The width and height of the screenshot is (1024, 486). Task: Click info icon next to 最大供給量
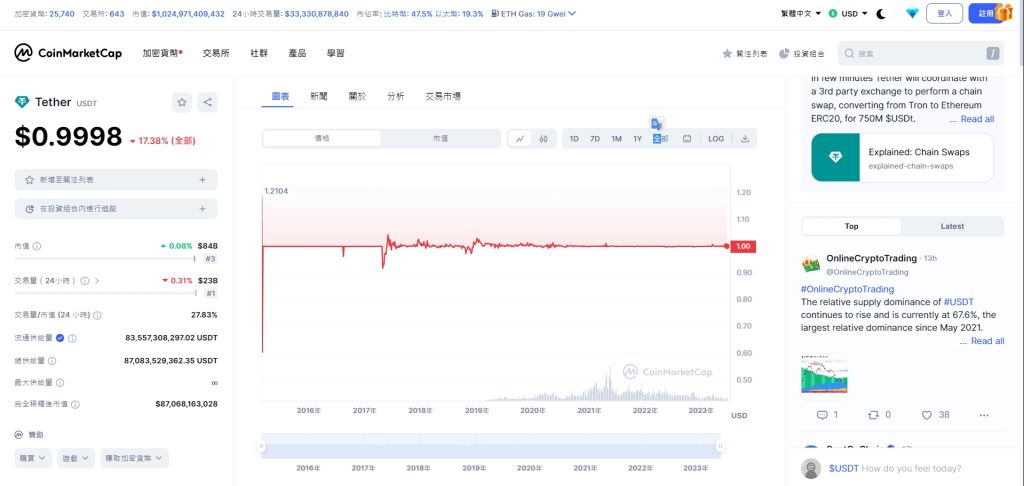coord(59,383)
